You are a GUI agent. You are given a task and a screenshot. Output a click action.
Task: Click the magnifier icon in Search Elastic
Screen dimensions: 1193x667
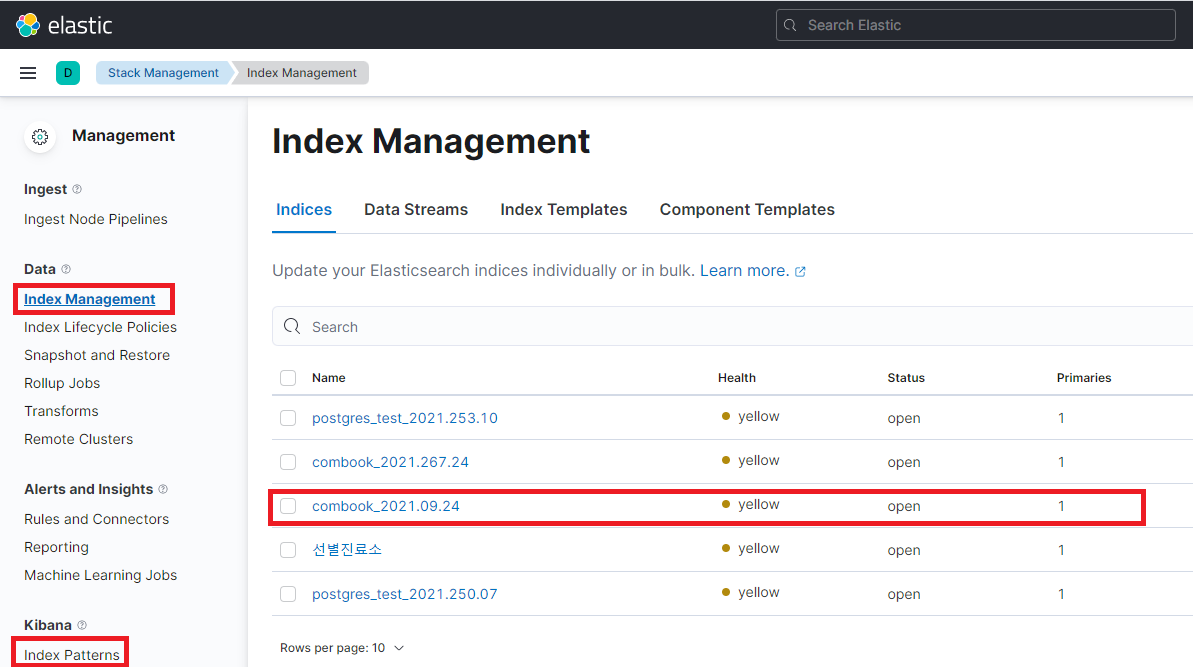[x=791, y=25]
